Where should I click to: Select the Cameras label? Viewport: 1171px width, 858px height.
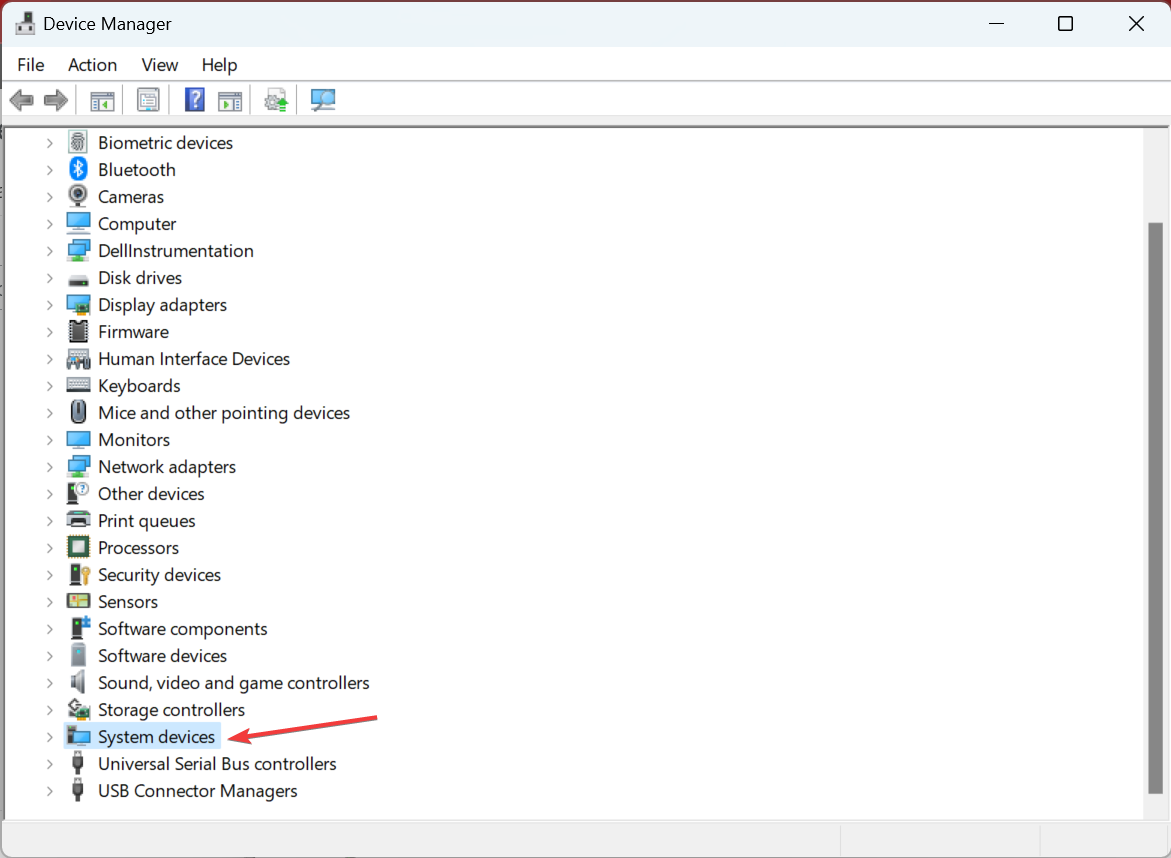coord(131,196)
